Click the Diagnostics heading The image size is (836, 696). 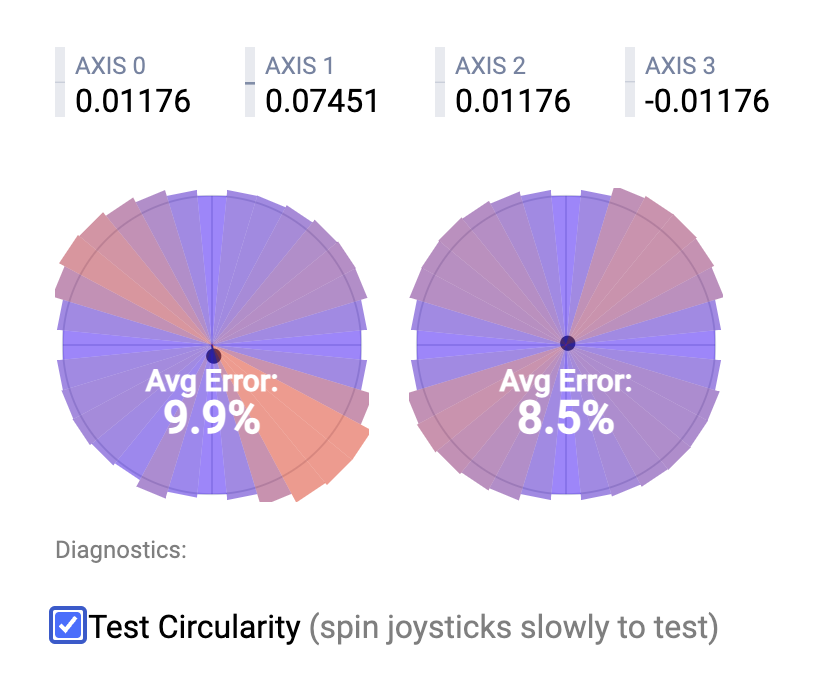point(121,550)
